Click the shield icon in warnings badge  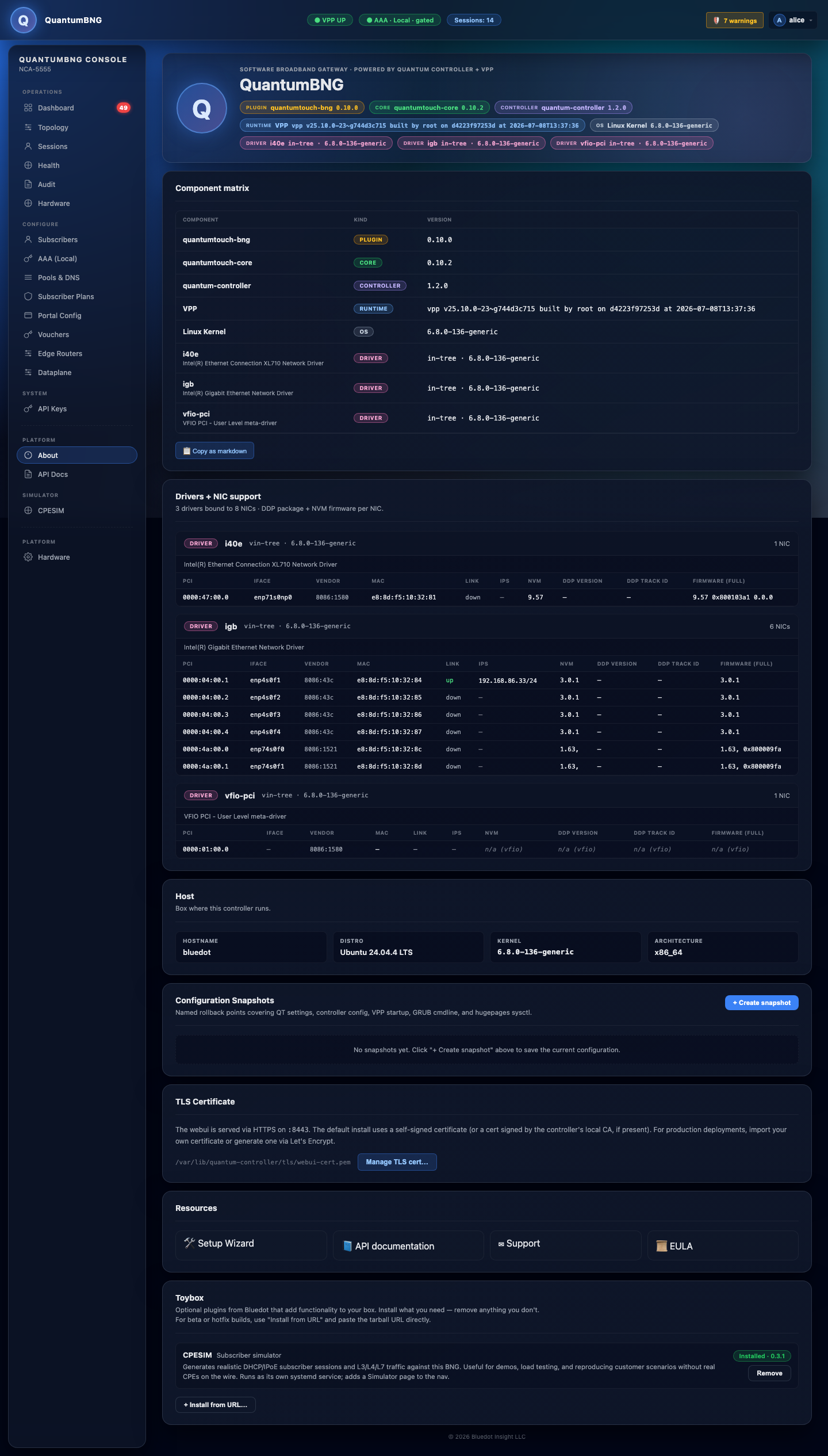pyautogui.click(x=716, y=20)
